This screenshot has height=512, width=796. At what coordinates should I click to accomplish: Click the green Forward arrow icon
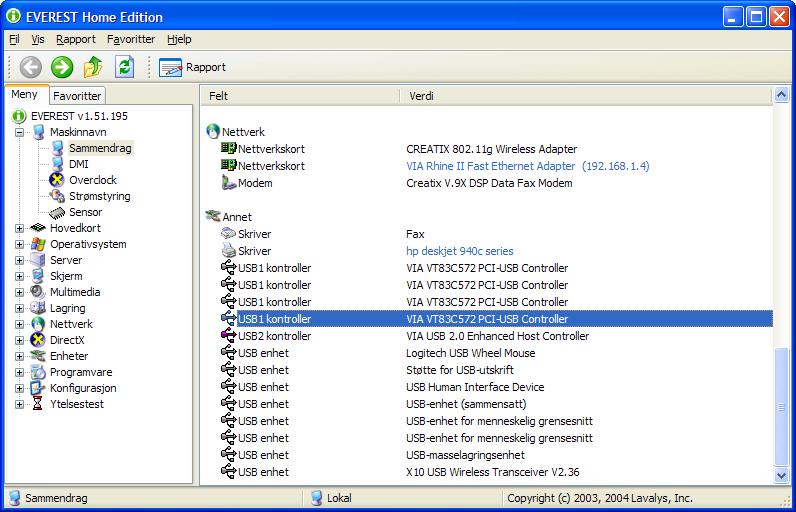point(62,67)
